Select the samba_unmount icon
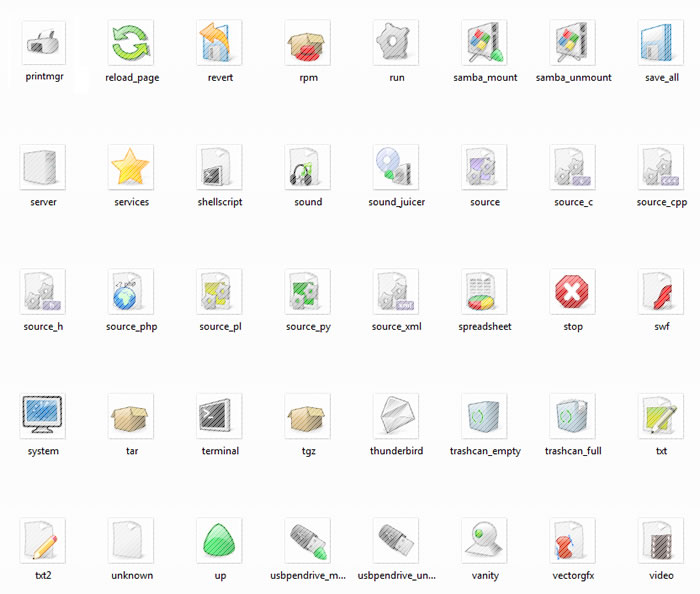The height and width of the screenshot is (594, 700). point(573,43)
